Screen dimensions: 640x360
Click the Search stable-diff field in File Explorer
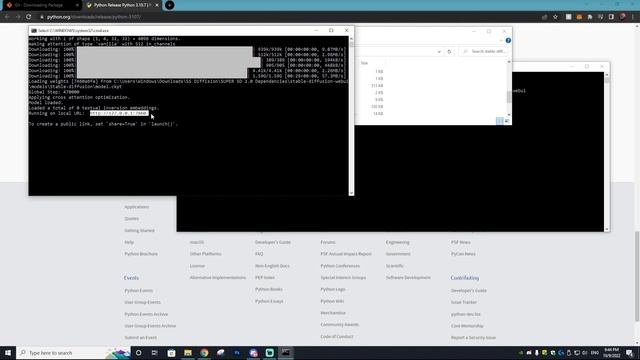[x=483, y=52]
